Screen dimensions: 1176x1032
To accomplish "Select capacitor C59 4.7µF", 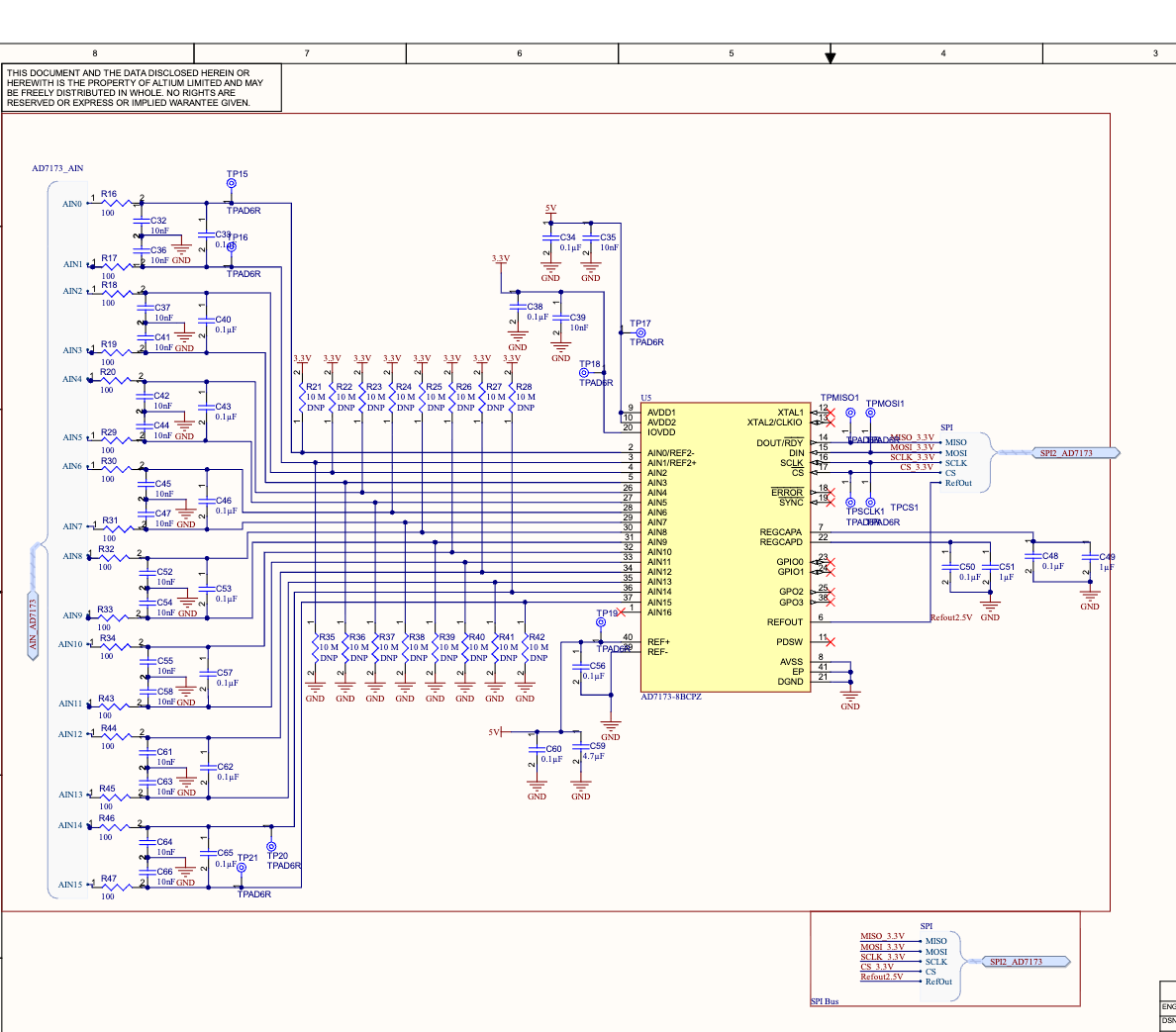I will (x=580, y=747).
